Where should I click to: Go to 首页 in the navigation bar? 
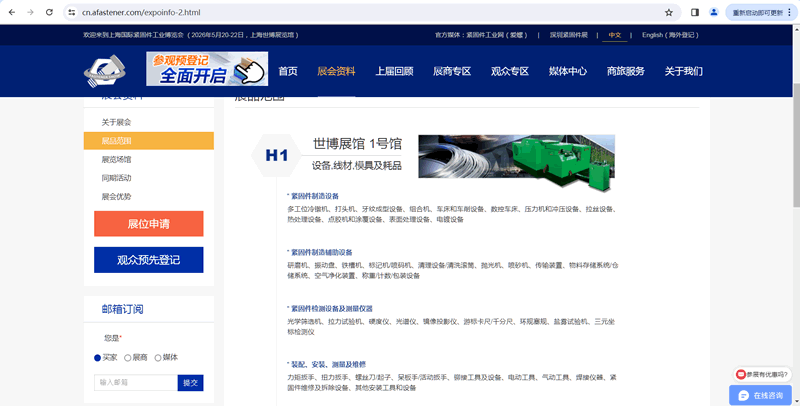point(288,71)
